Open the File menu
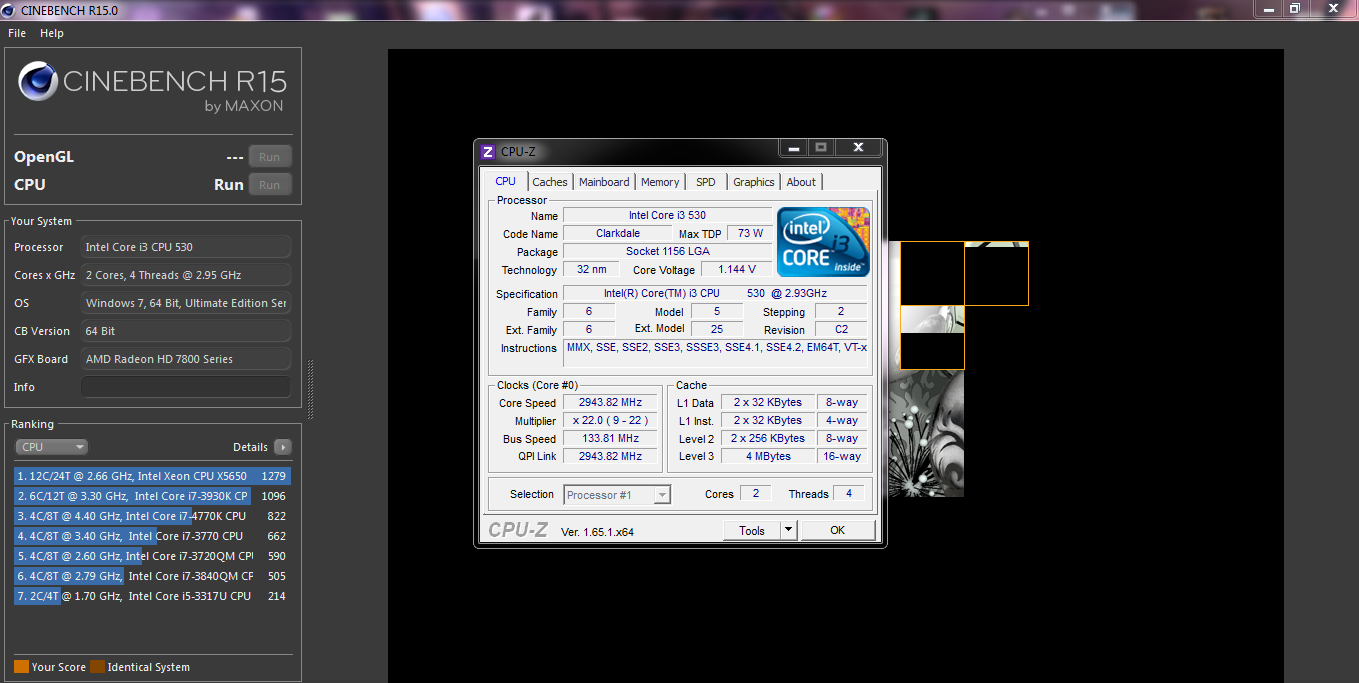 point(17,33)
